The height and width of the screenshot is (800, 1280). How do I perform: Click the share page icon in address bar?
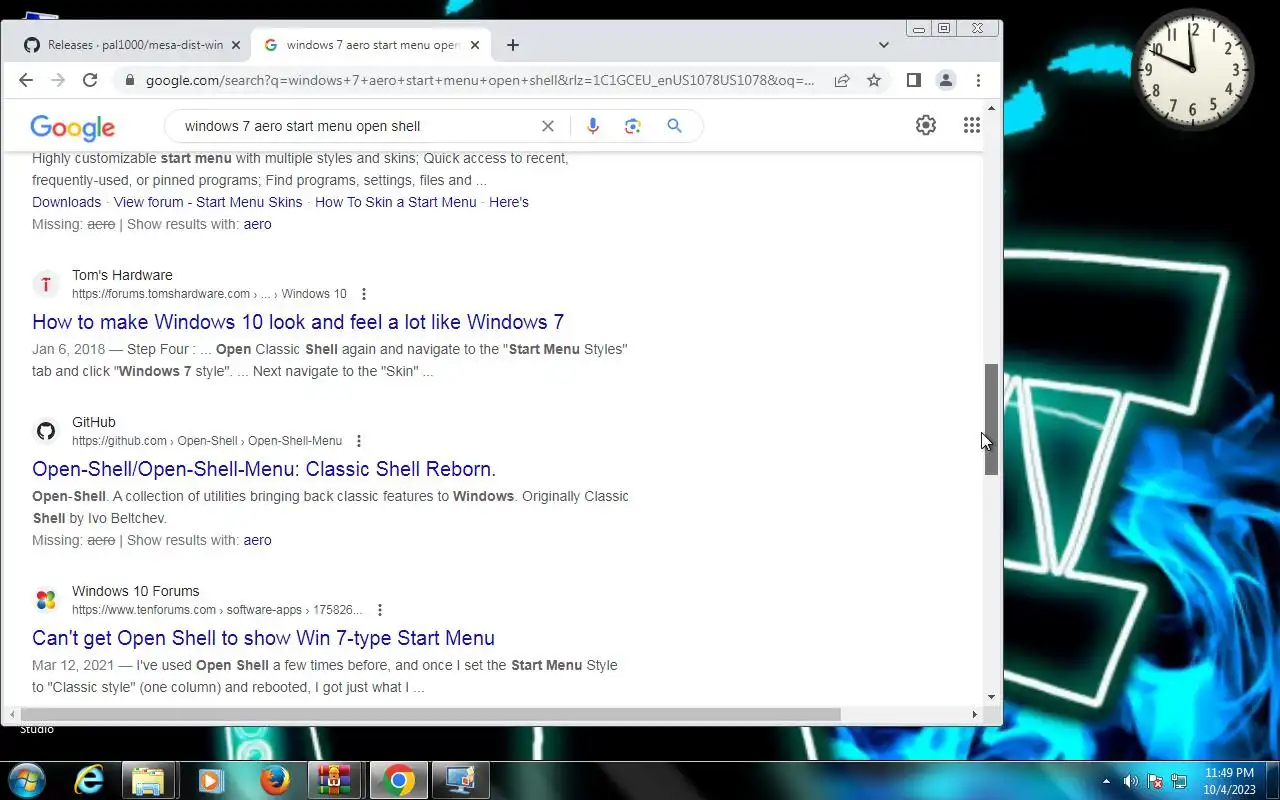pos(842,80)
